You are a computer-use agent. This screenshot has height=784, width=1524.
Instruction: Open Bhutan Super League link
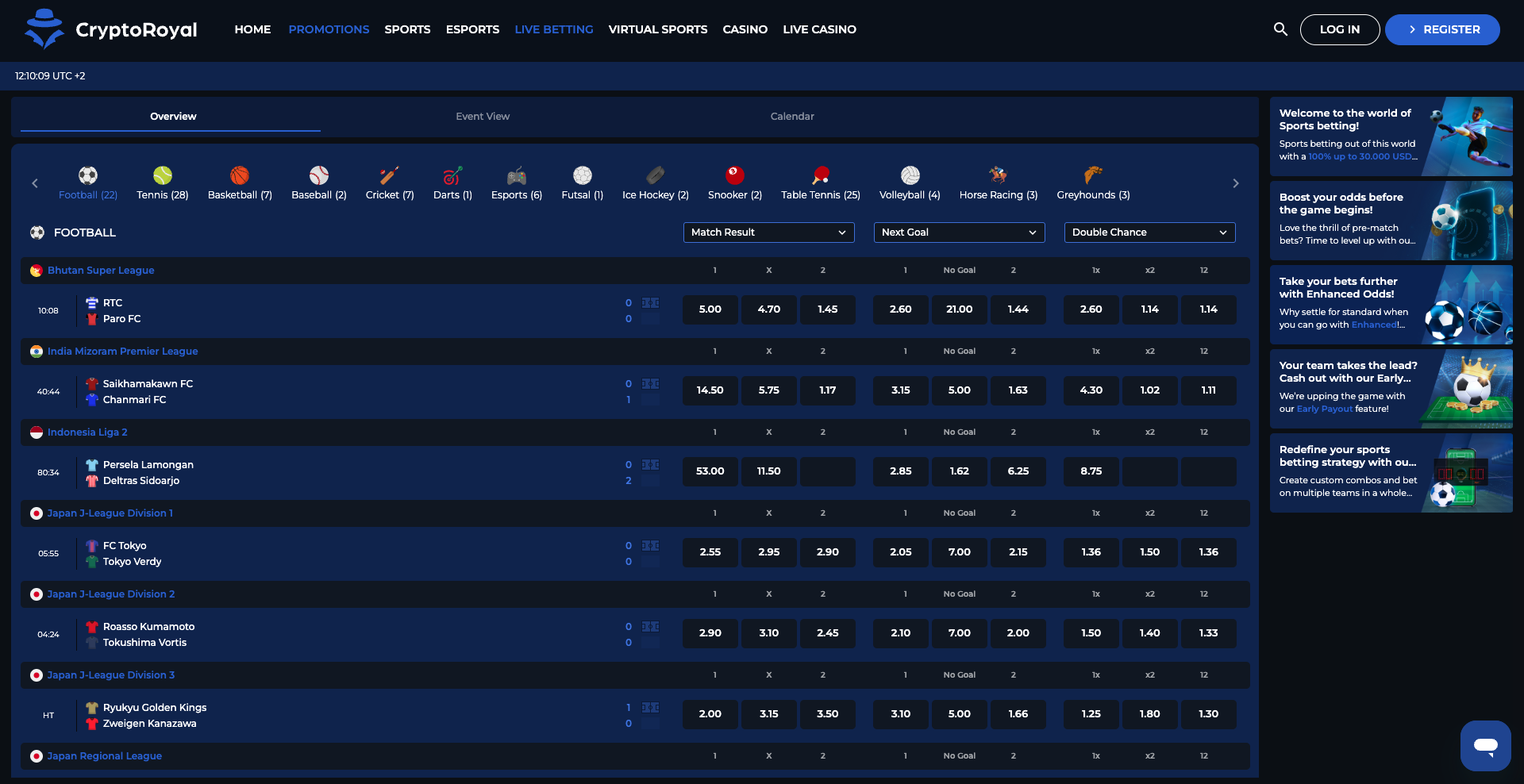[101, 271]
